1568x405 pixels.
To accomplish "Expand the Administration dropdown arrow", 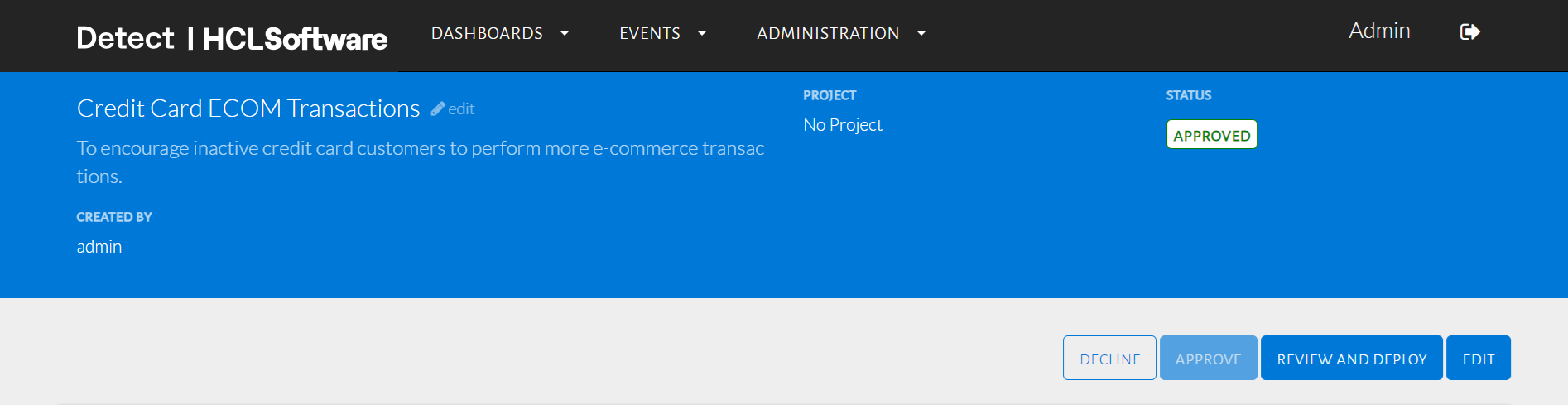I will coord(921,33).
